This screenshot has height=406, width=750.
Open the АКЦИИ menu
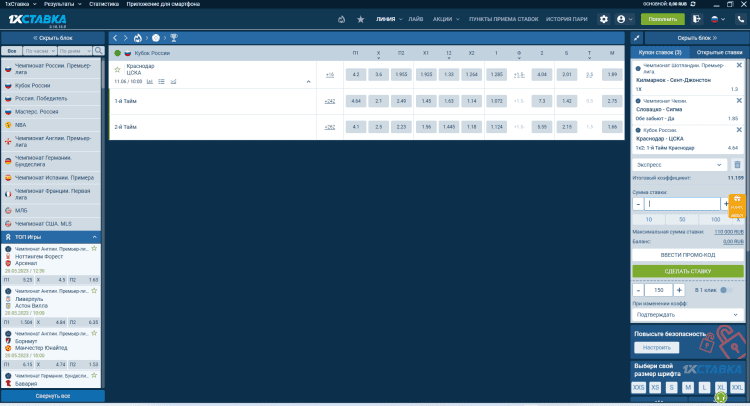(x=446, y=19)
